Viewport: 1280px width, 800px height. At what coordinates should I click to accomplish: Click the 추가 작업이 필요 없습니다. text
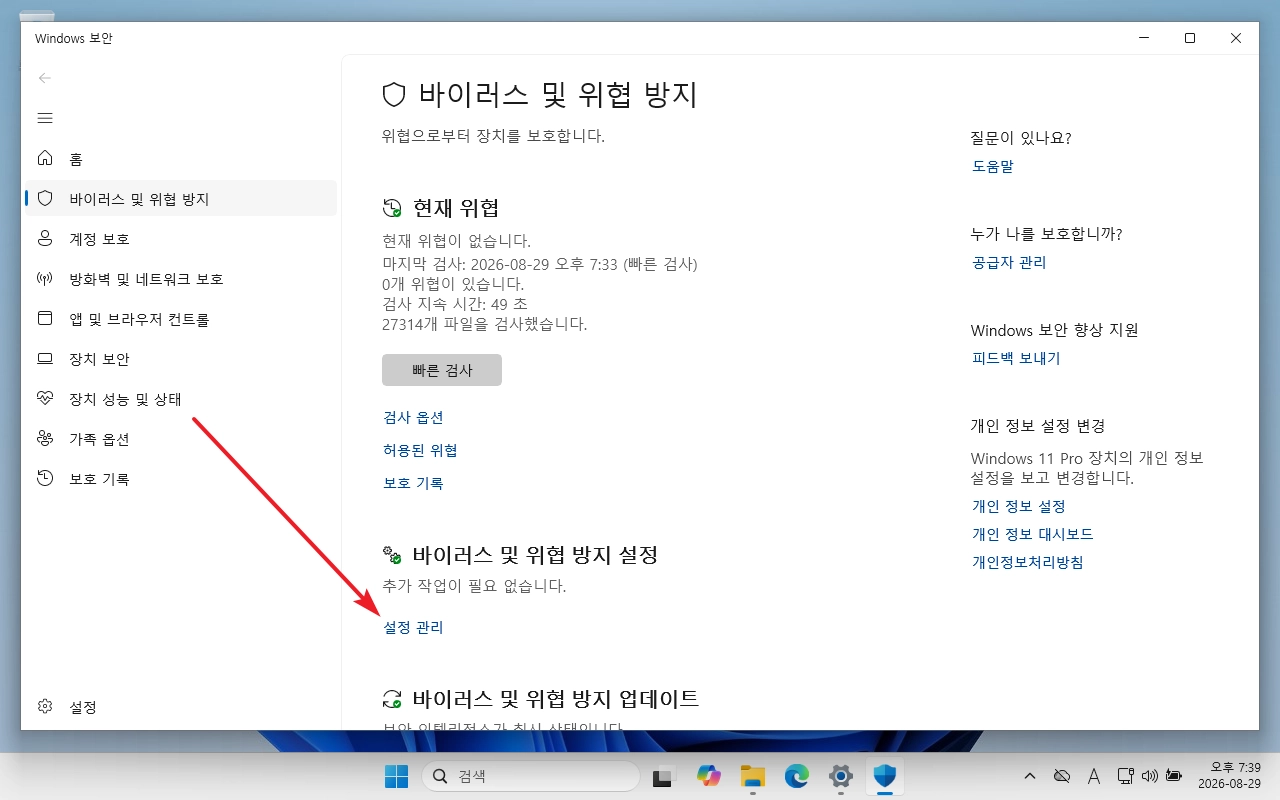[x=474, y=585]
